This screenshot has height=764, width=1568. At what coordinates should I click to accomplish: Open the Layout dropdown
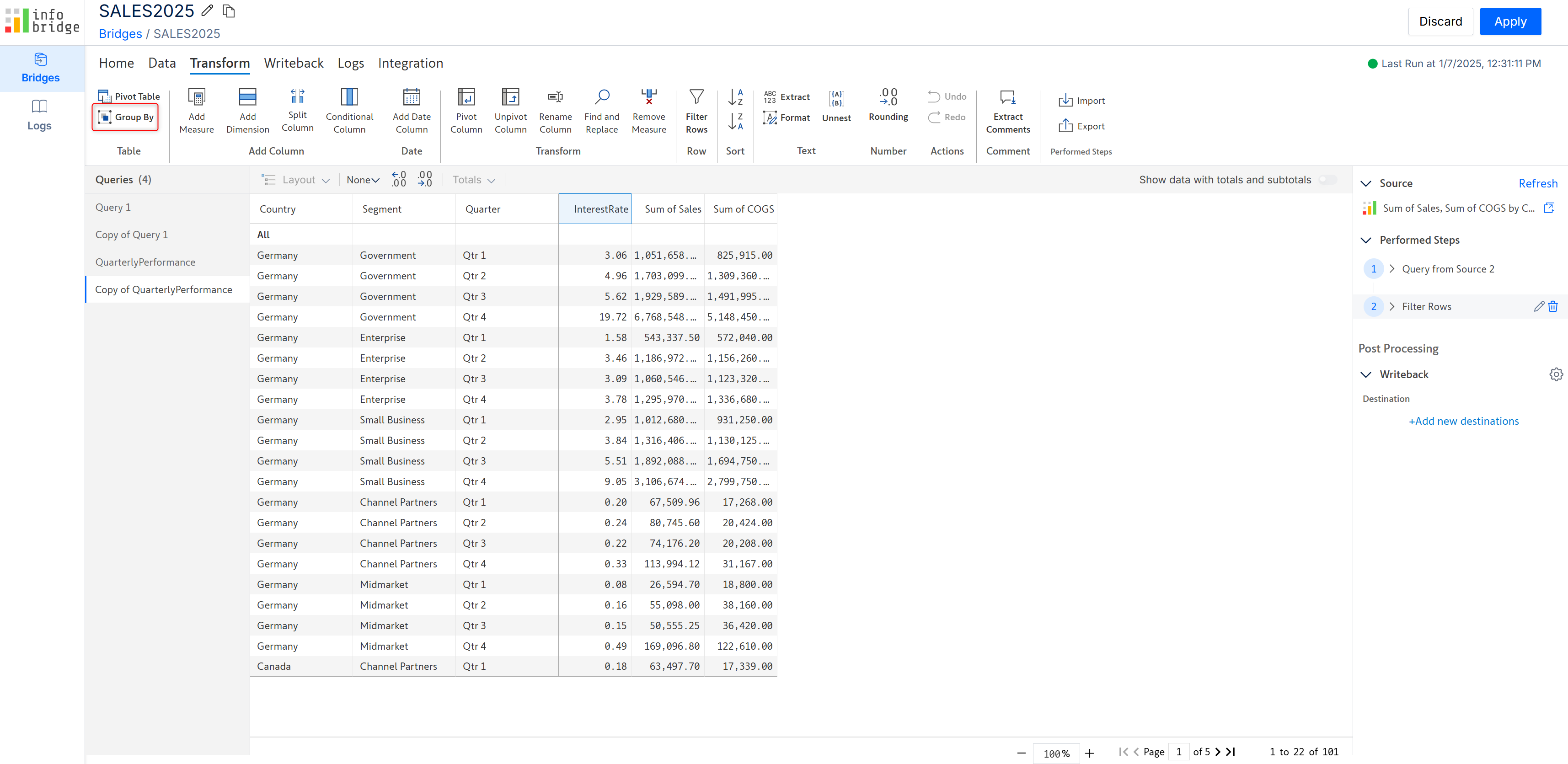pos(296,180)
